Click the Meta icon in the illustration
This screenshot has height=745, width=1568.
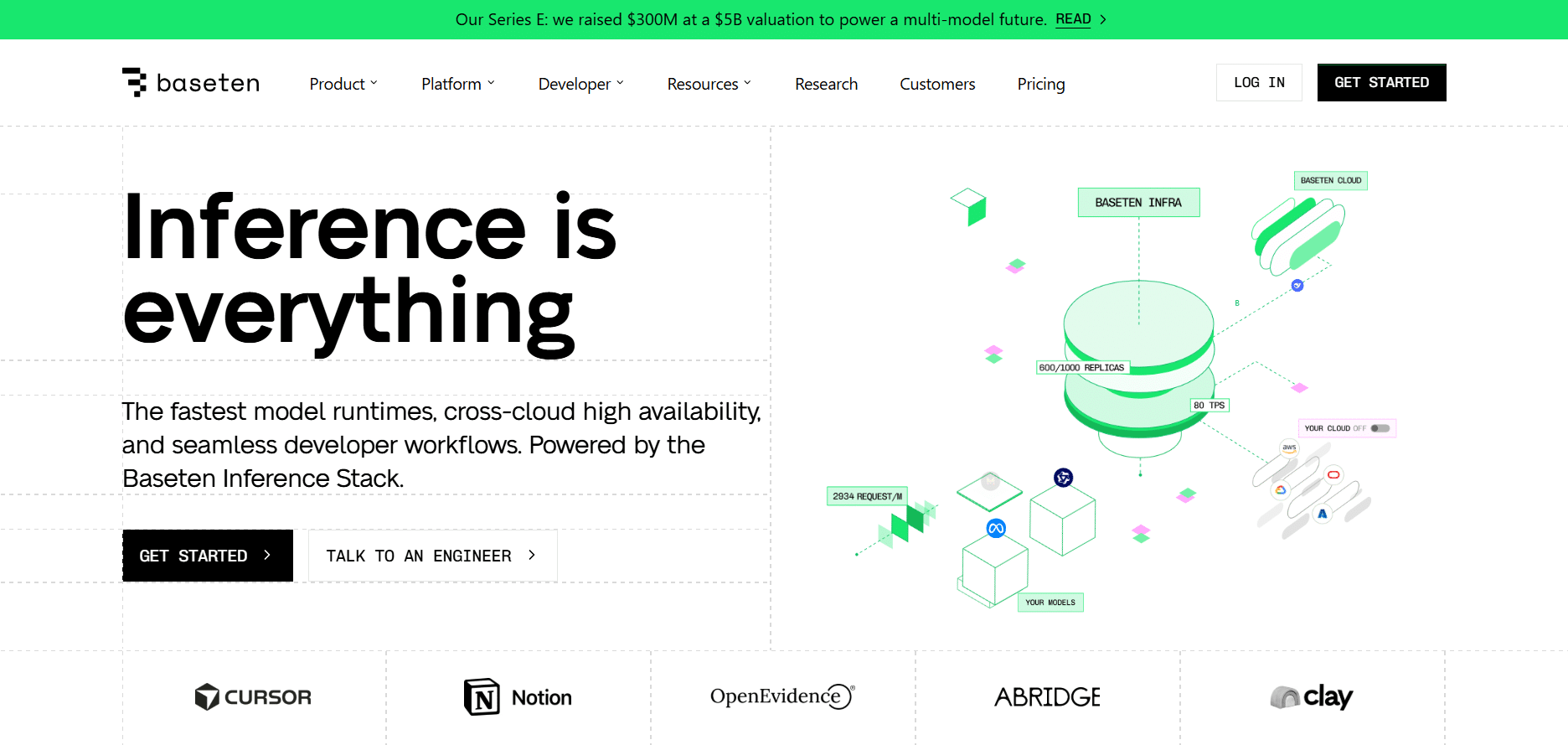pyautogui.click(x=996, y=528)
